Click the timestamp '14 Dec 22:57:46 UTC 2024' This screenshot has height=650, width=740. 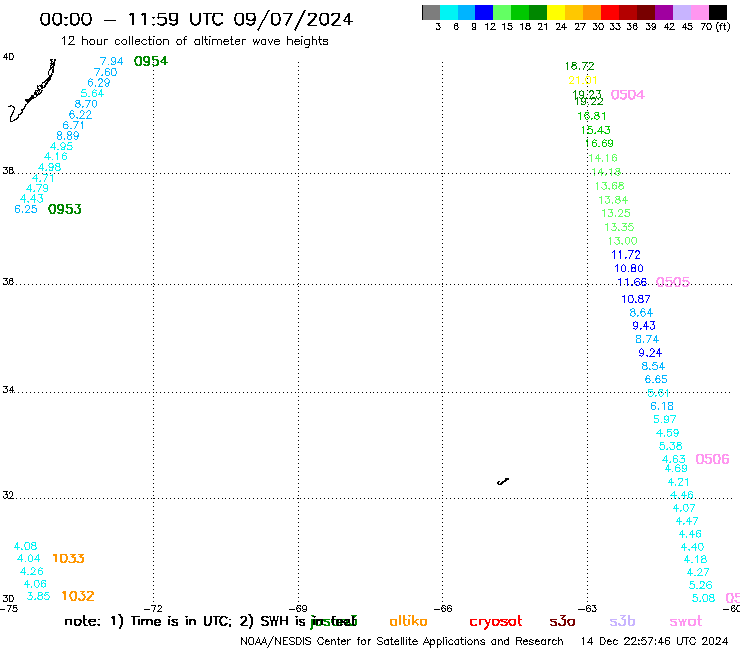(654, 642)
